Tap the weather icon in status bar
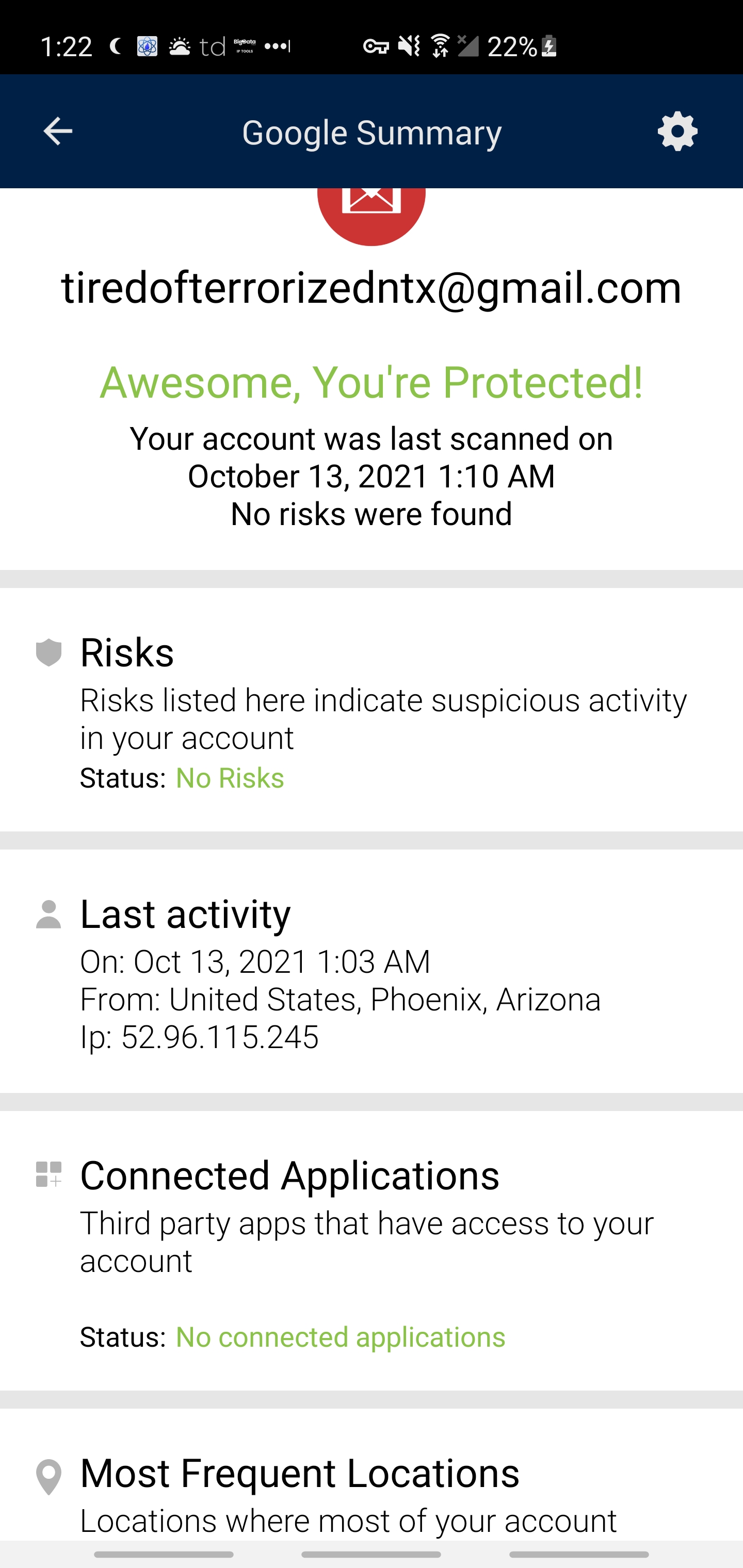The width and height of the screenshot is (743, 1568). (179, 46)
